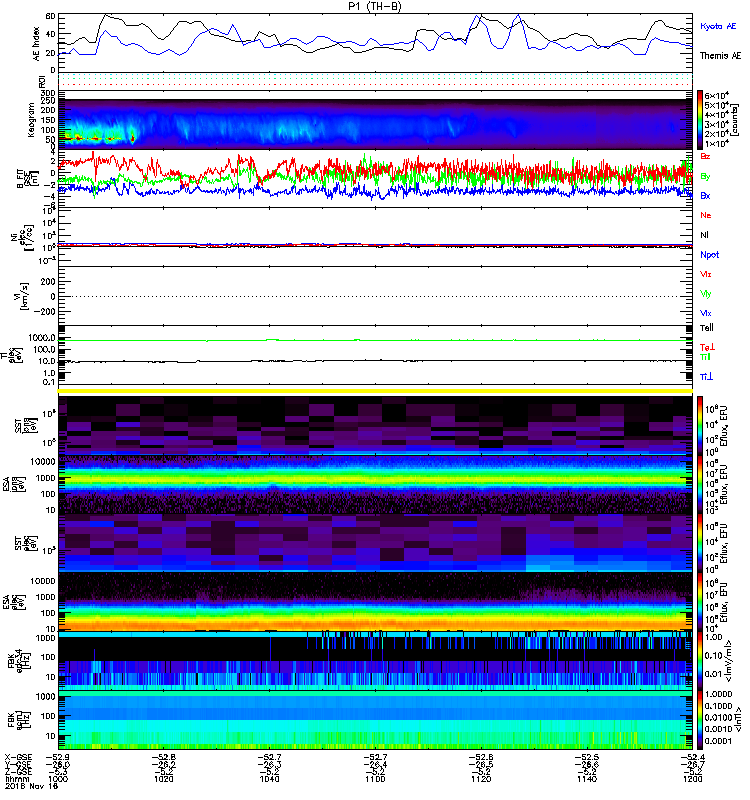Screen dimensions: 750x800
Task: Select the date label 2016 Nov 16
Action: tap(32, 786)
